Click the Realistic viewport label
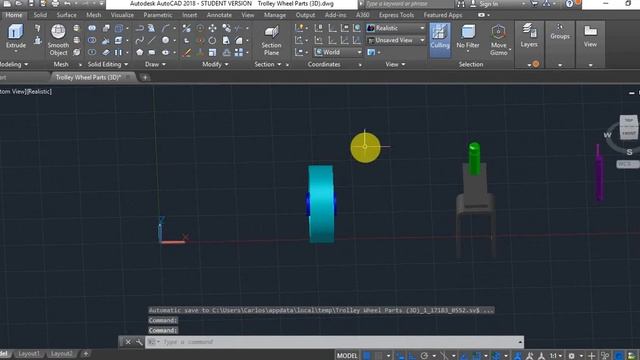The height and width of the screenshot is (360, 640). (39, 92)
